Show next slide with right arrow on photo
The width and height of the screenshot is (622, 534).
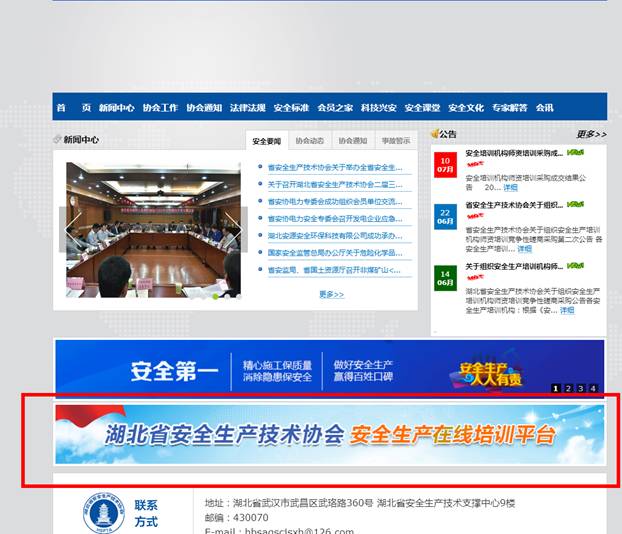coord(236,229)
